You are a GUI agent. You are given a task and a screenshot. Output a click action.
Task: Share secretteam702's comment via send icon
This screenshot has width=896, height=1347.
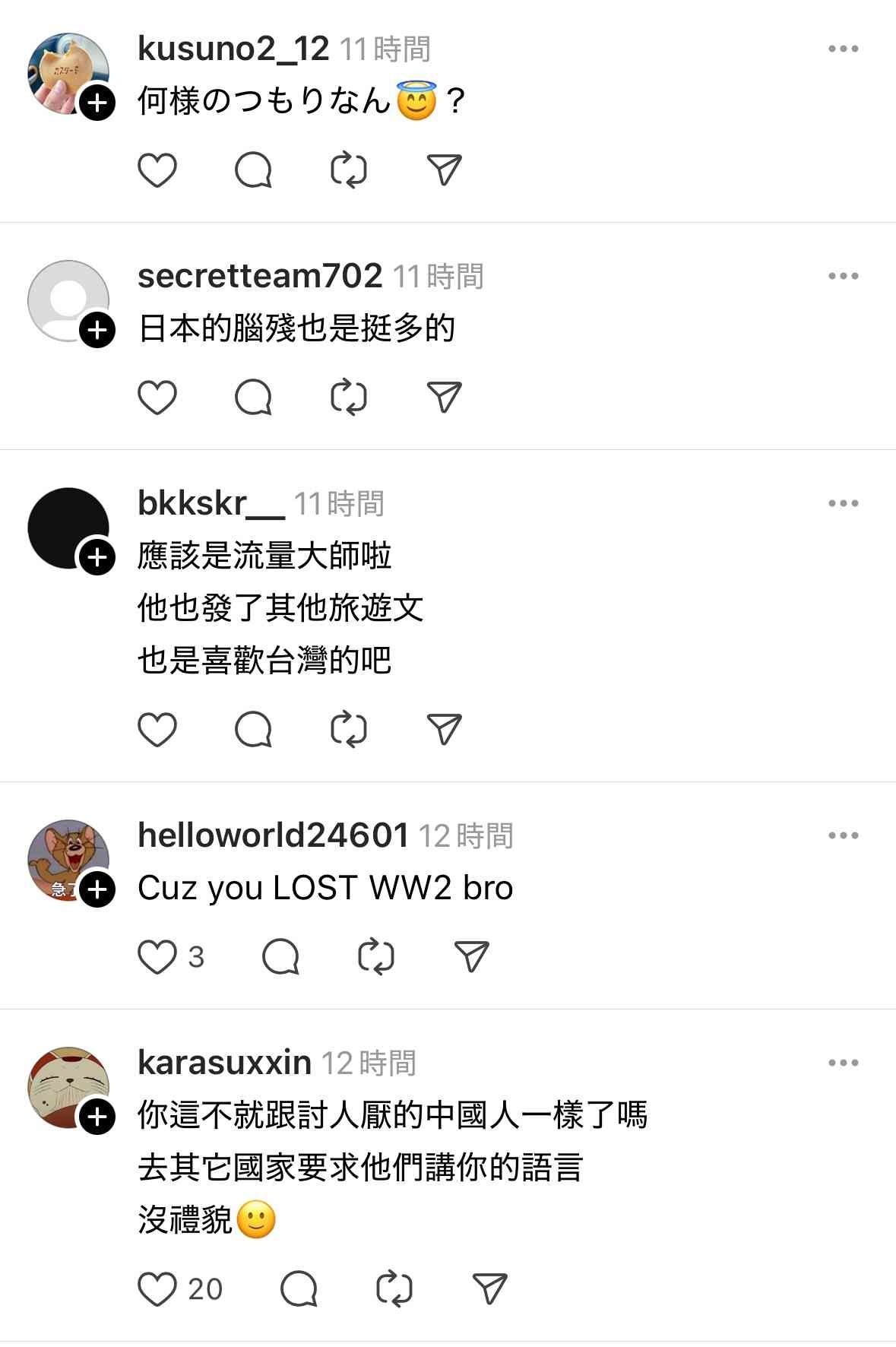pos(445,397)
